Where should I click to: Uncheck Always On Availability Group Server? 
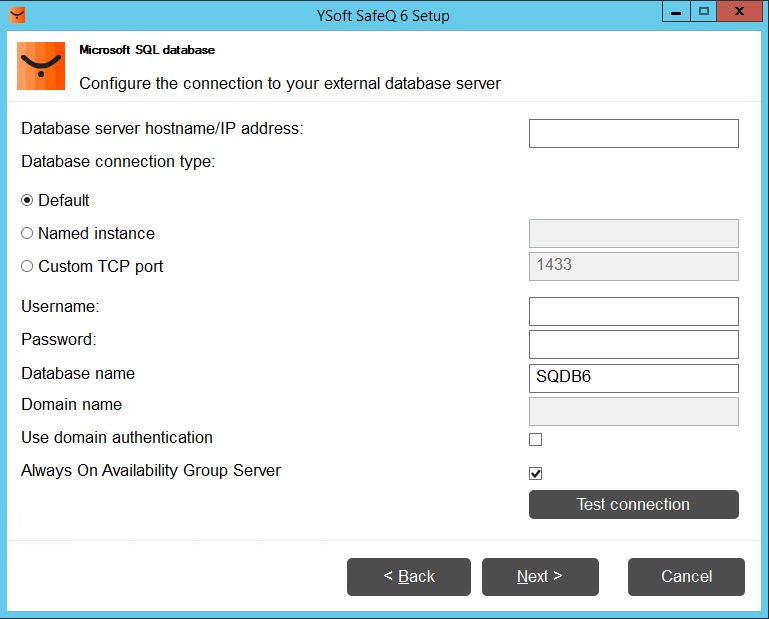pyautogui.click(x=536, y=473)
